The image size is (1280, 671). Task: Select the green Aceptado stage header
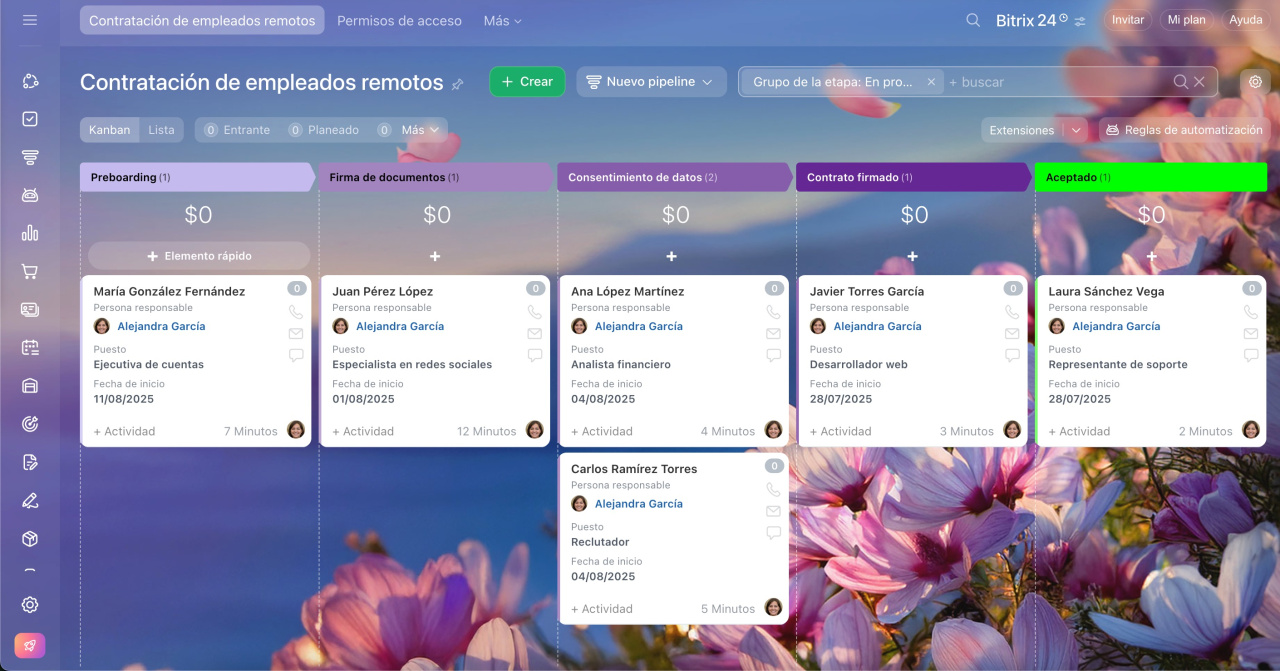tap(1151, 177)
